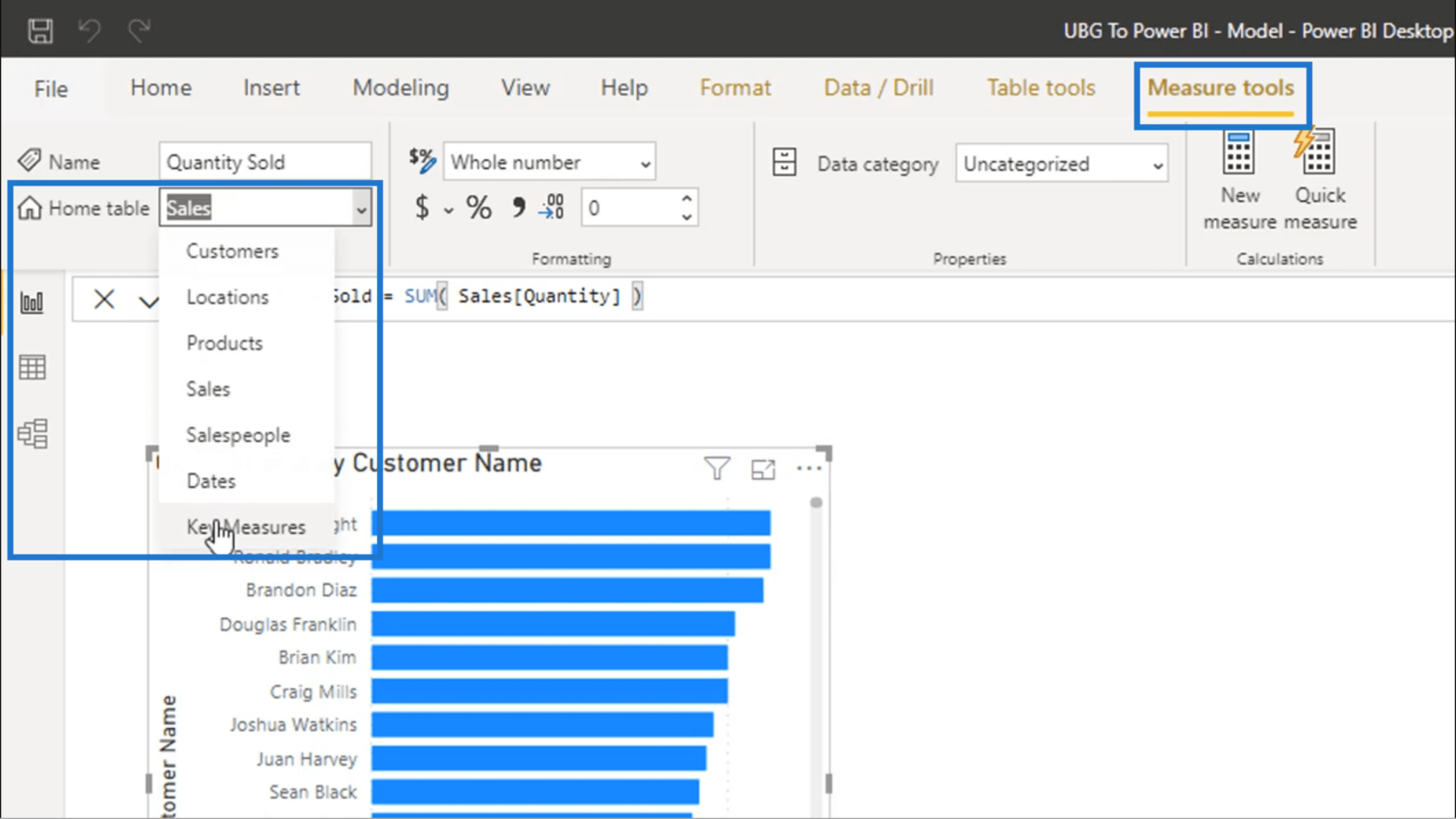Click the Craig Mills bar
This screenshot has width=1456, height=819.
[550, 692]
